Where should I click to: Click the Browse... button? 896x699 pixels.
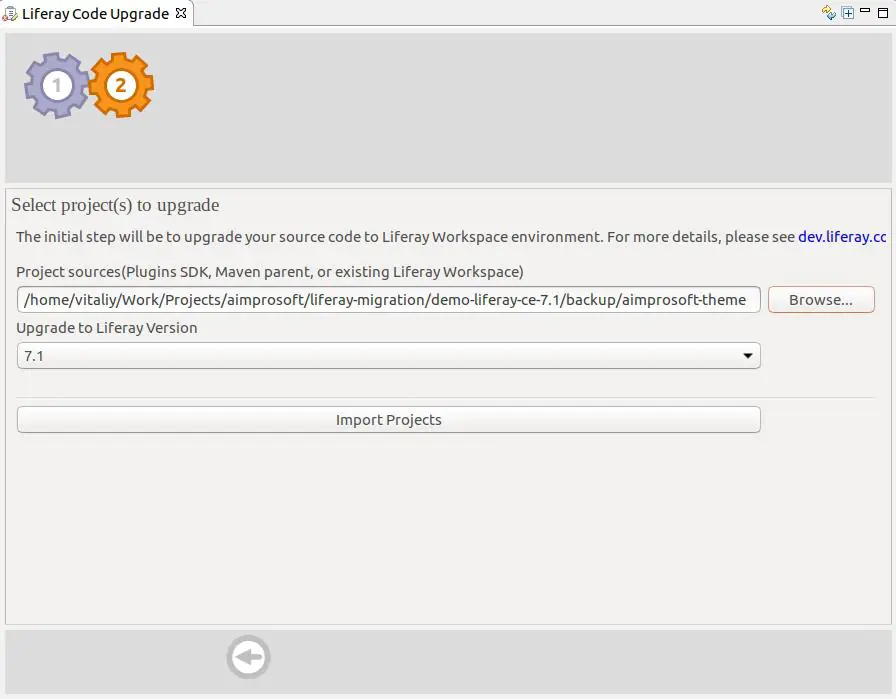821,299
